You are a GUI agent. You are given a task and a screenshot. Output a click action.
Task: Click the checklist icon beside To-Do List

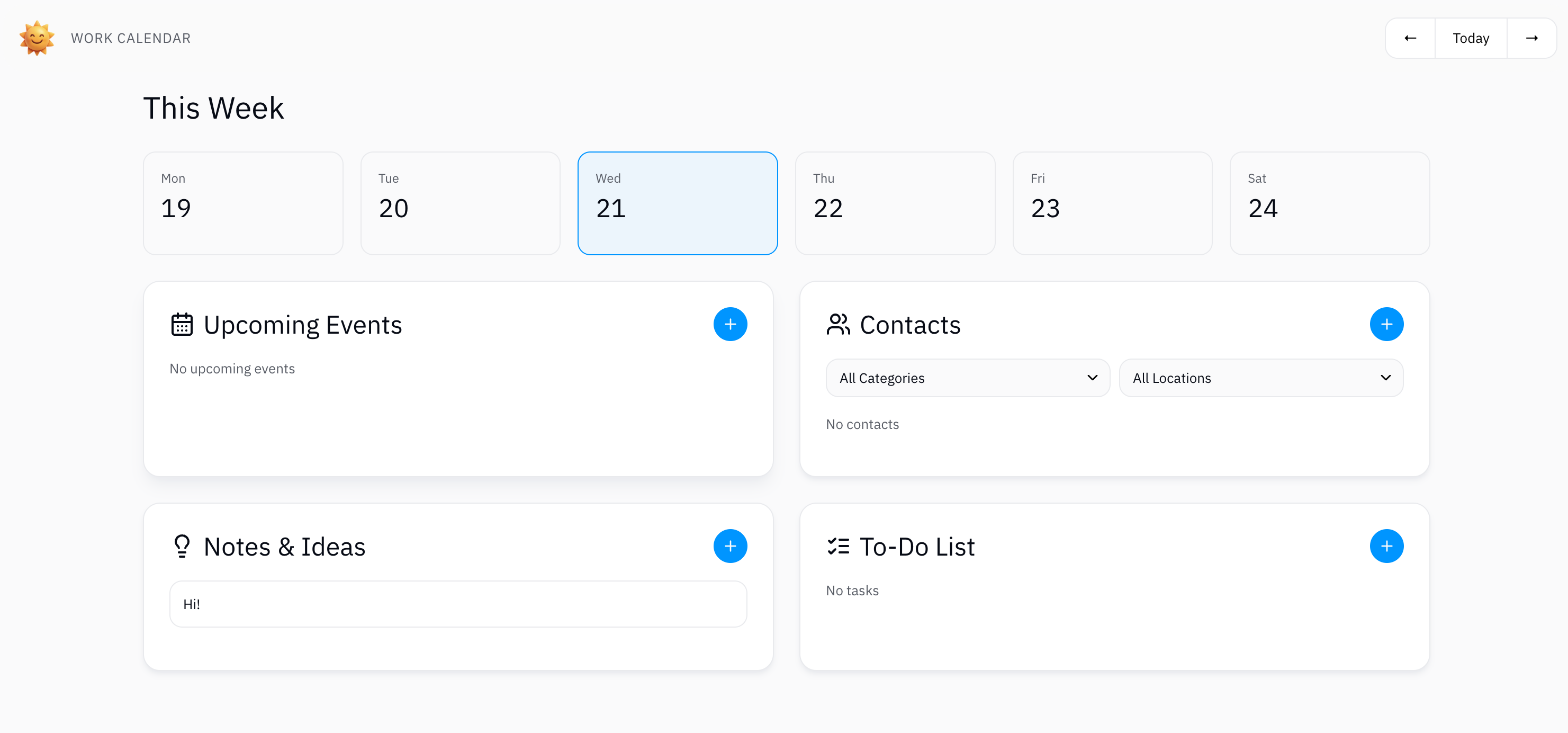(838, 546)
